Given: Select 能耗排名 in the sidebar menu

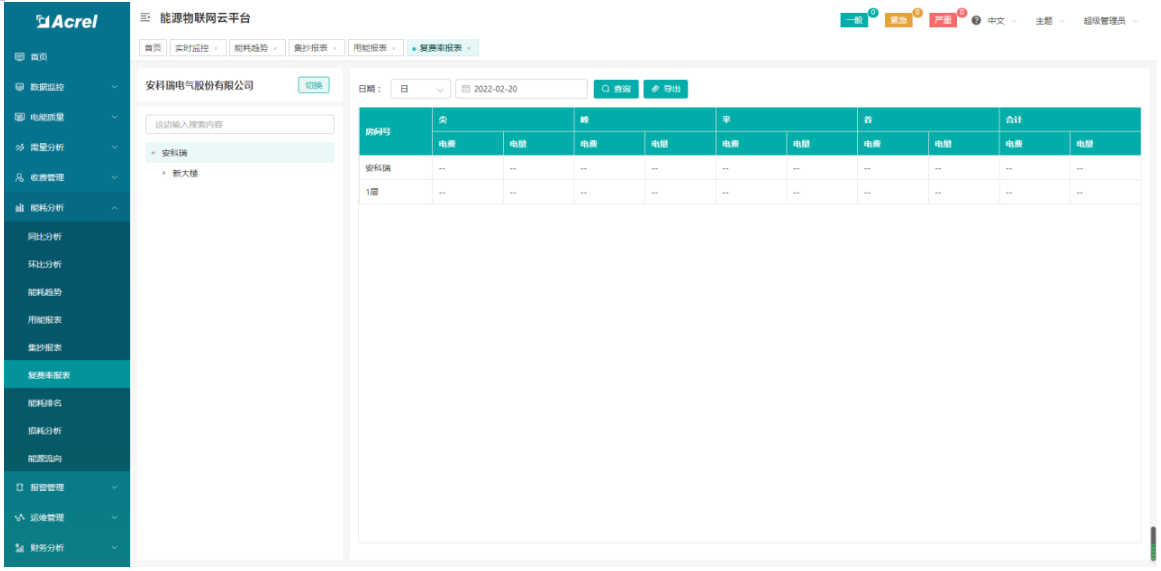Looking at the screenshot, I should click(x=45, y=403).
